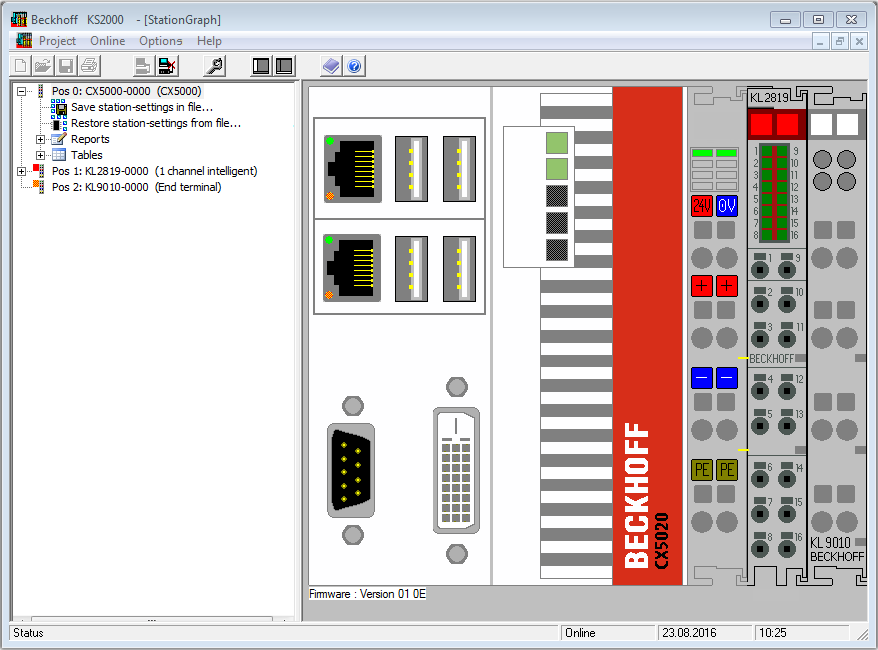Screen dimensions: 878x650
Task: Click the Print toolbar icon
Action: coord(89,66)
